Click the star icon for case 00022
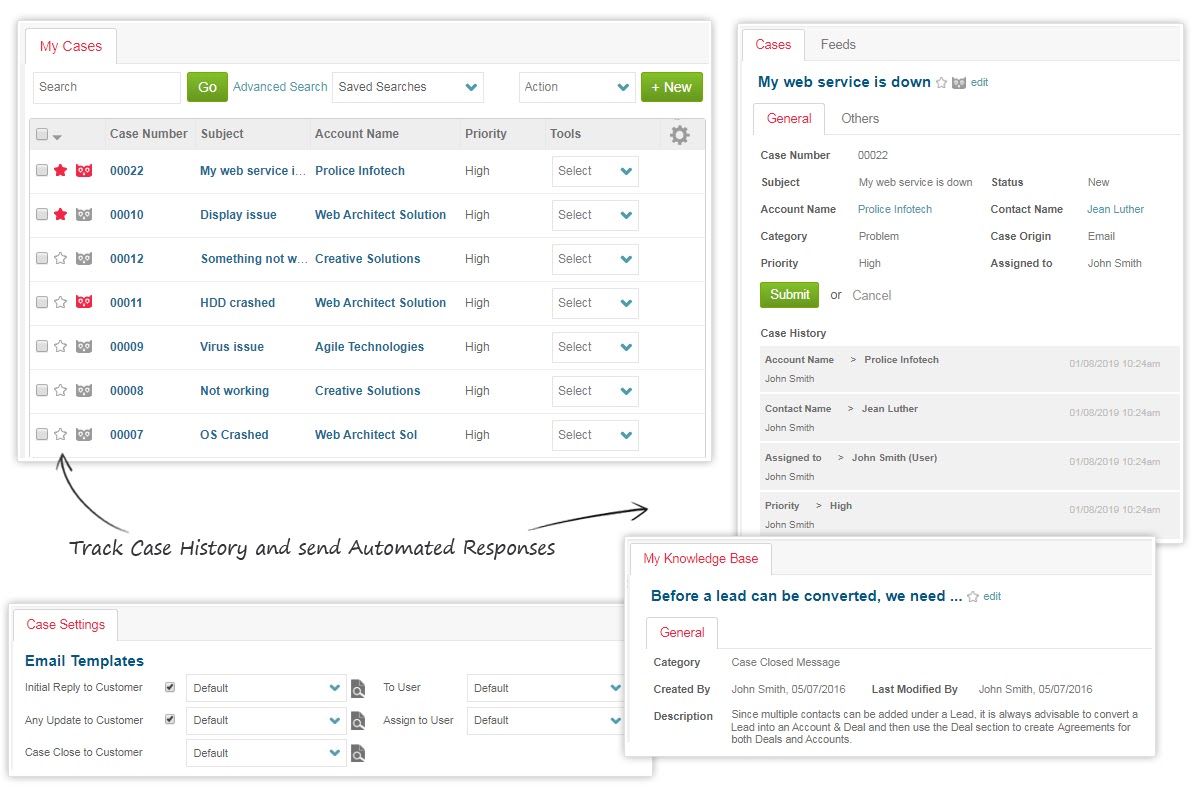Screen dimensions: 1200x800 pyautogui.click(x=60, y=171)
